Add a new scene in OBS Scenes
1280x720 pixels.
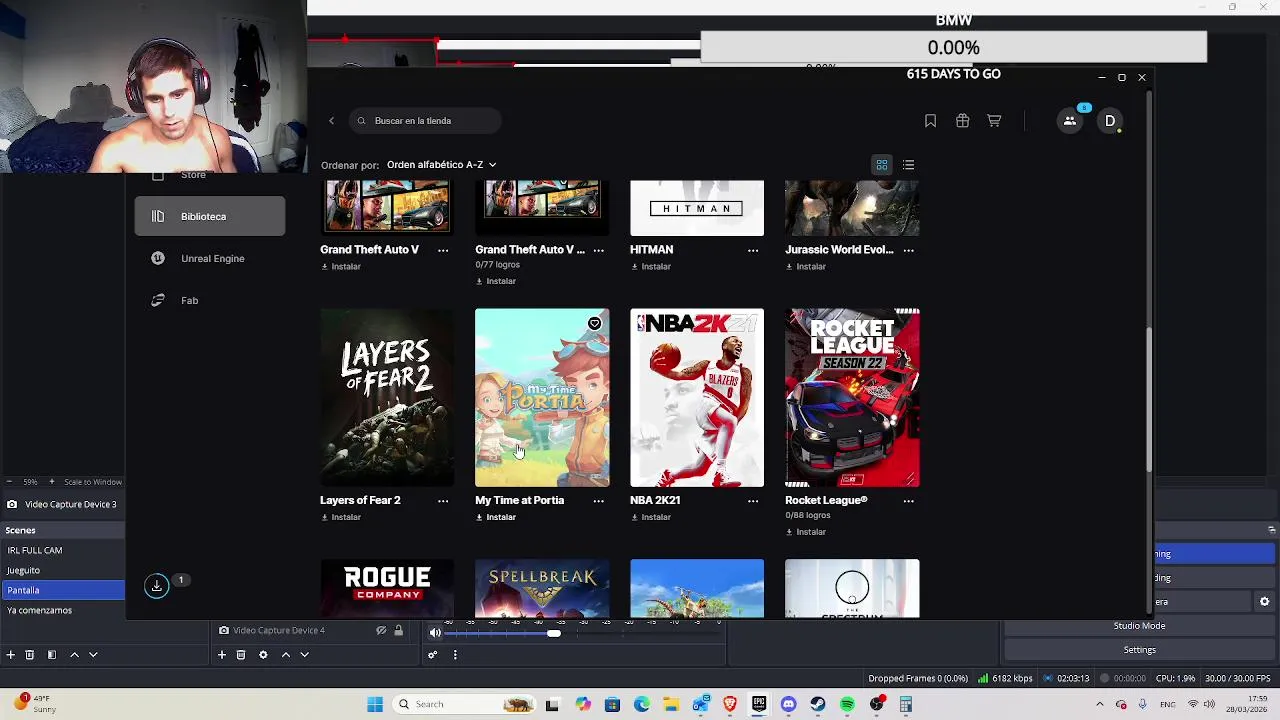click(x=11, y=655)
